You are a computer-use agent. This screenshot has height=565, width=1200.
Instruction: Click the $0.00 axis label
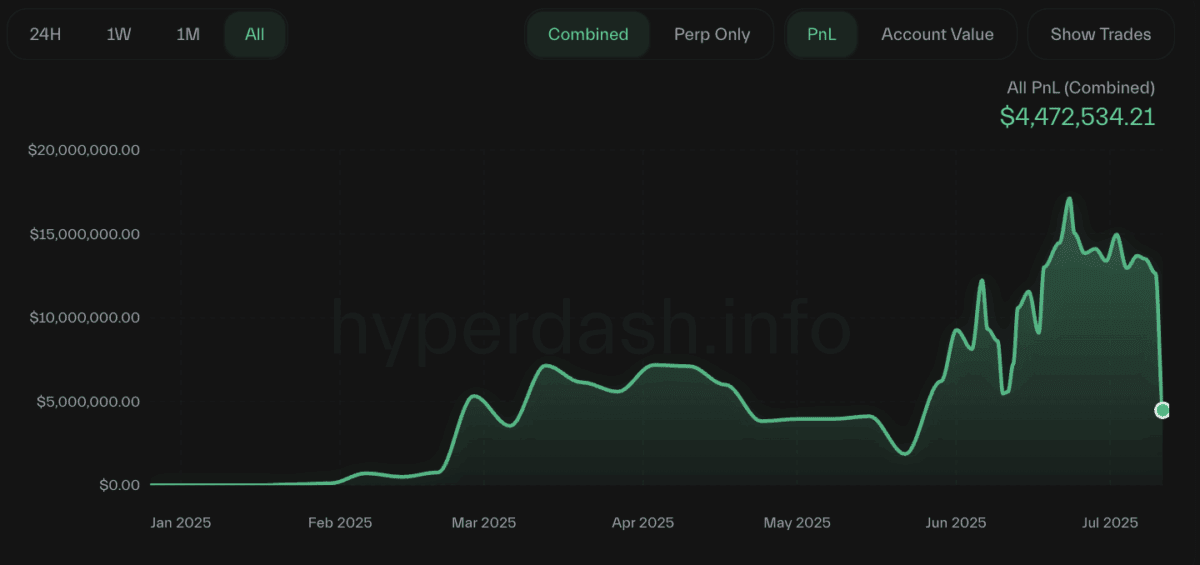click(118, 485)
